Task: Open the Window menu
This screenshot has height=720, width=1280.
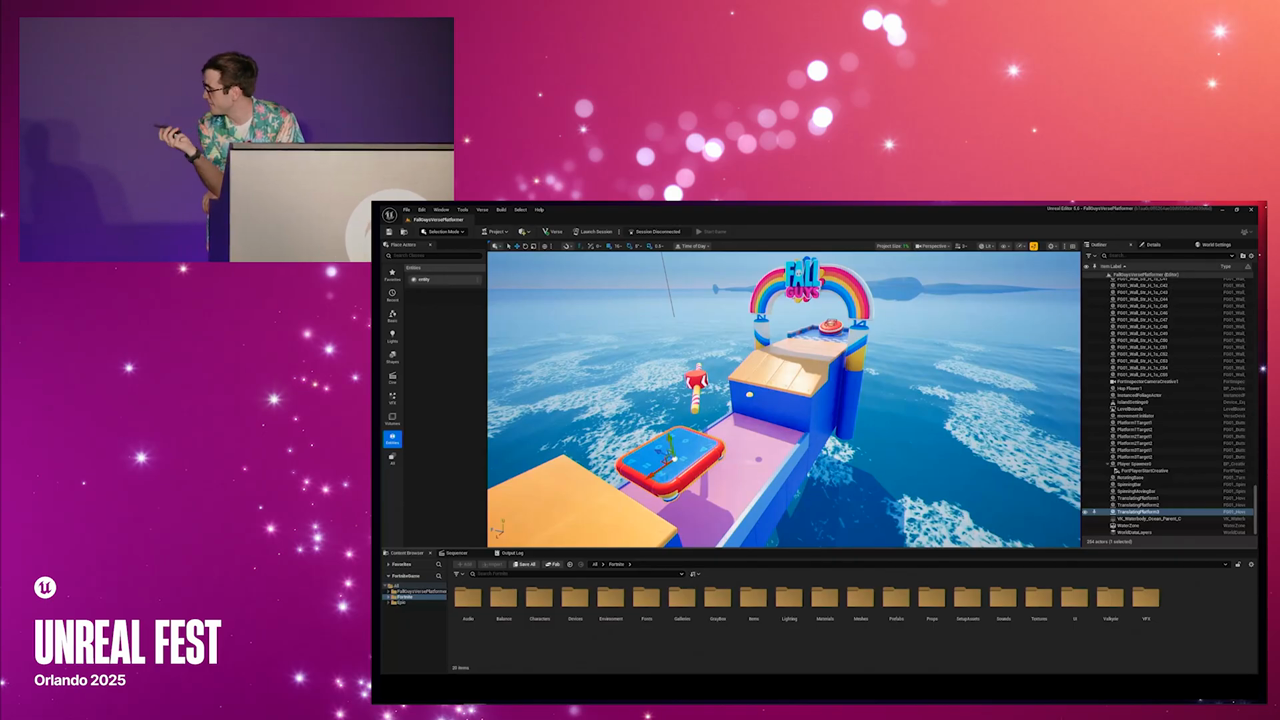Action: tap(441, 210)
